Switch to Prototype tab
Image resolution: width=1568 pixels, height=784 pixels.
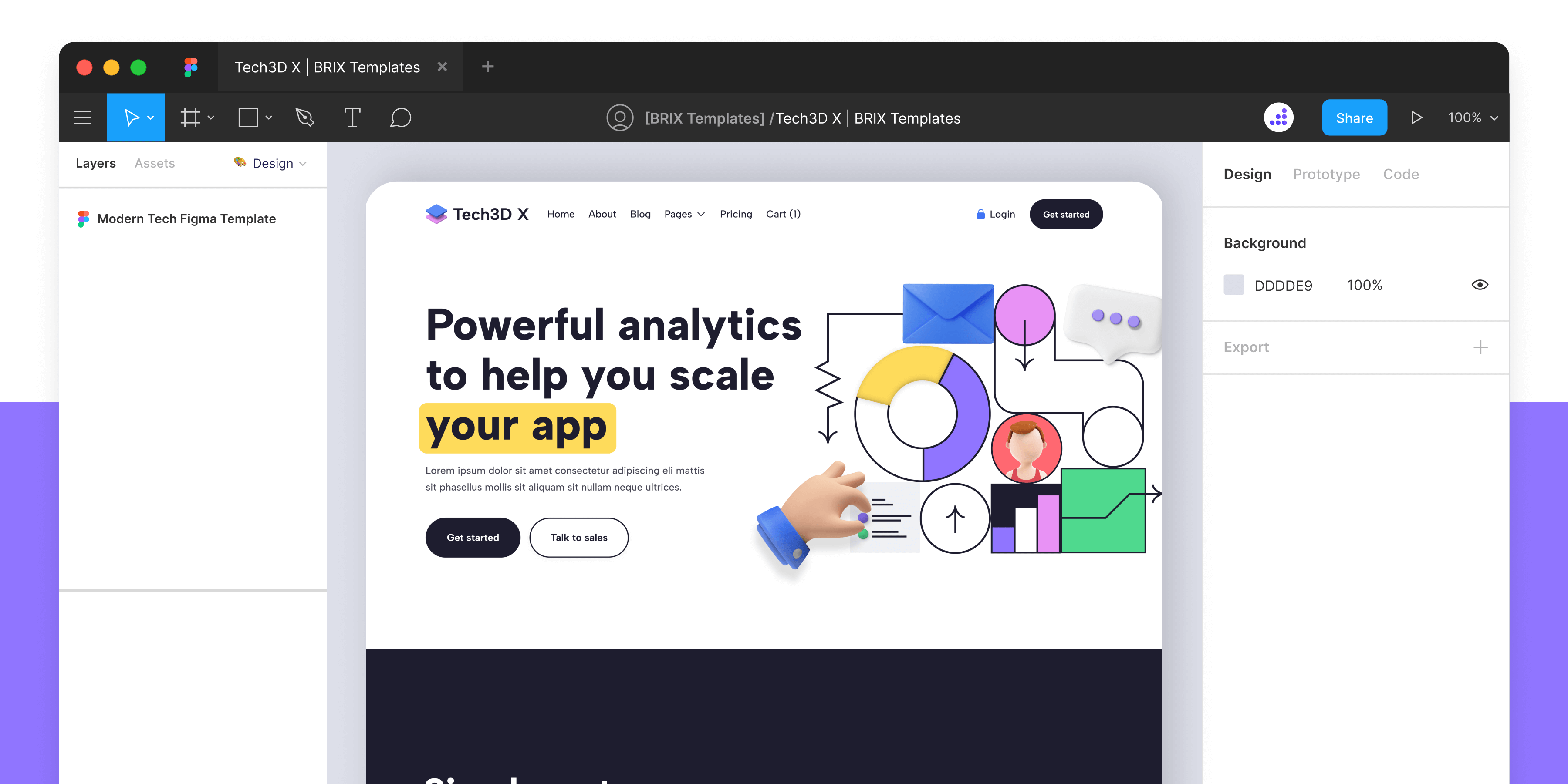coord(1324,174)
